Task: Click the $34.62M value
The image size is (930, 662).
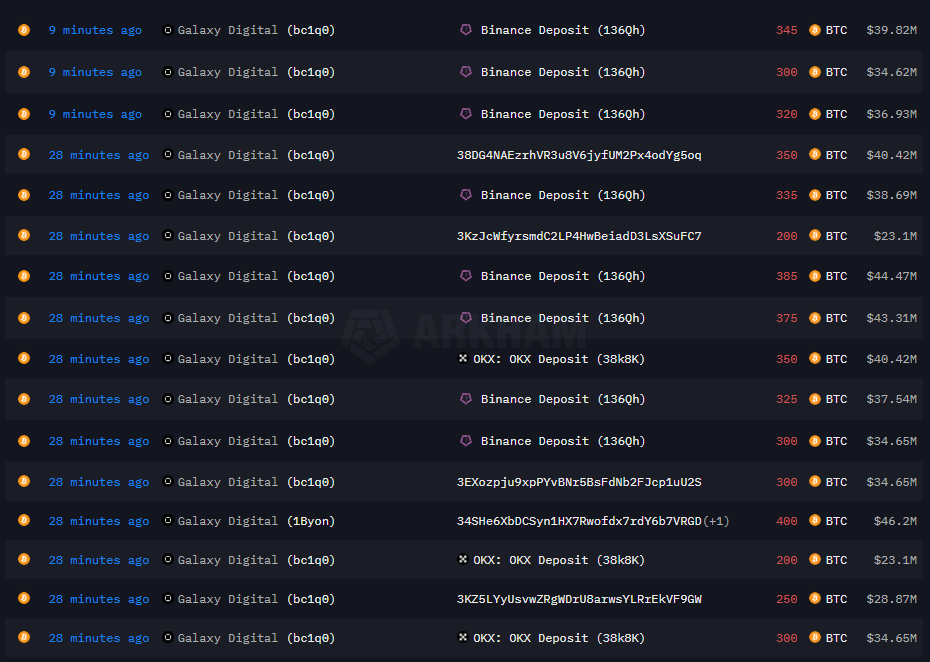Action: coord(891,72)
